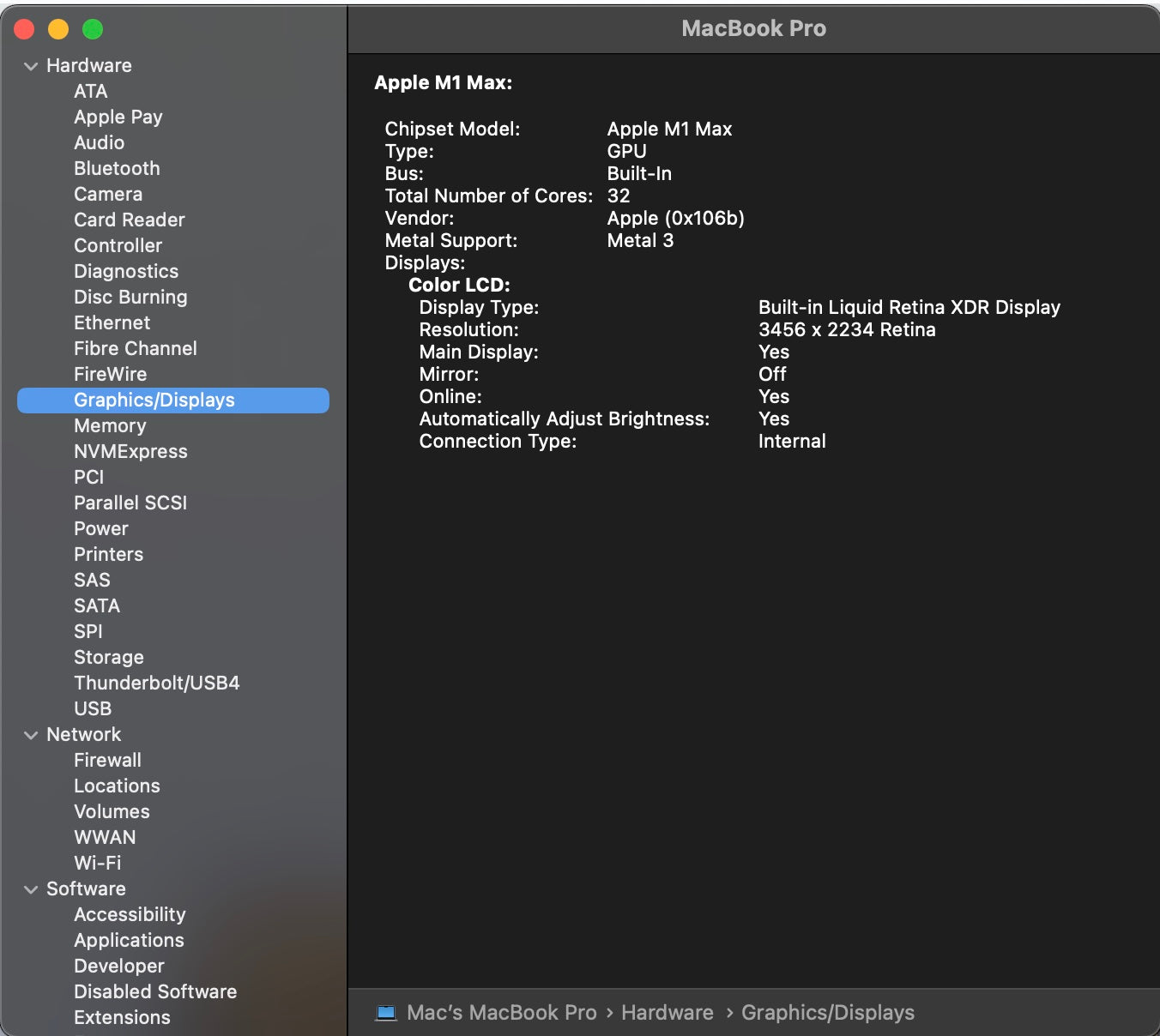The width and height of the screenshot is (1160, 1036).
Task: Select NVMExpress in the sidebar
Action: point(130,452)
